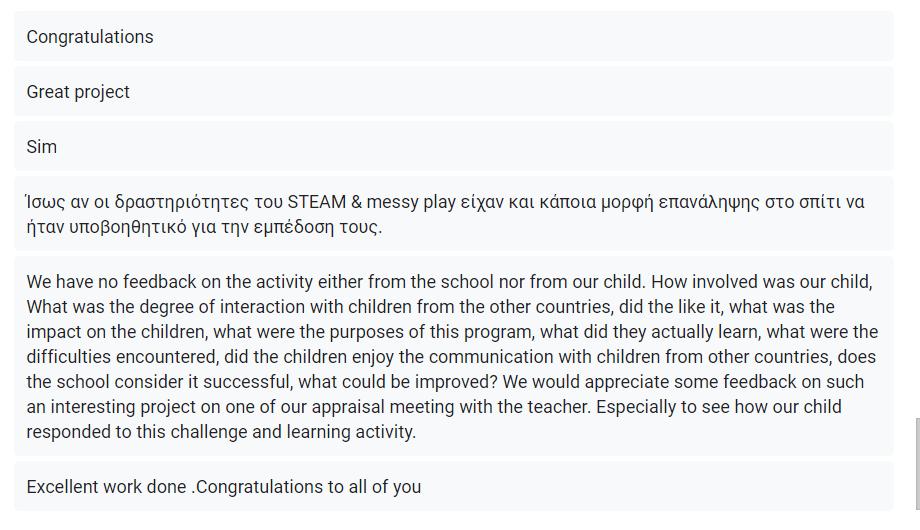Click the line starting "What was the degree"

[430, 307]
